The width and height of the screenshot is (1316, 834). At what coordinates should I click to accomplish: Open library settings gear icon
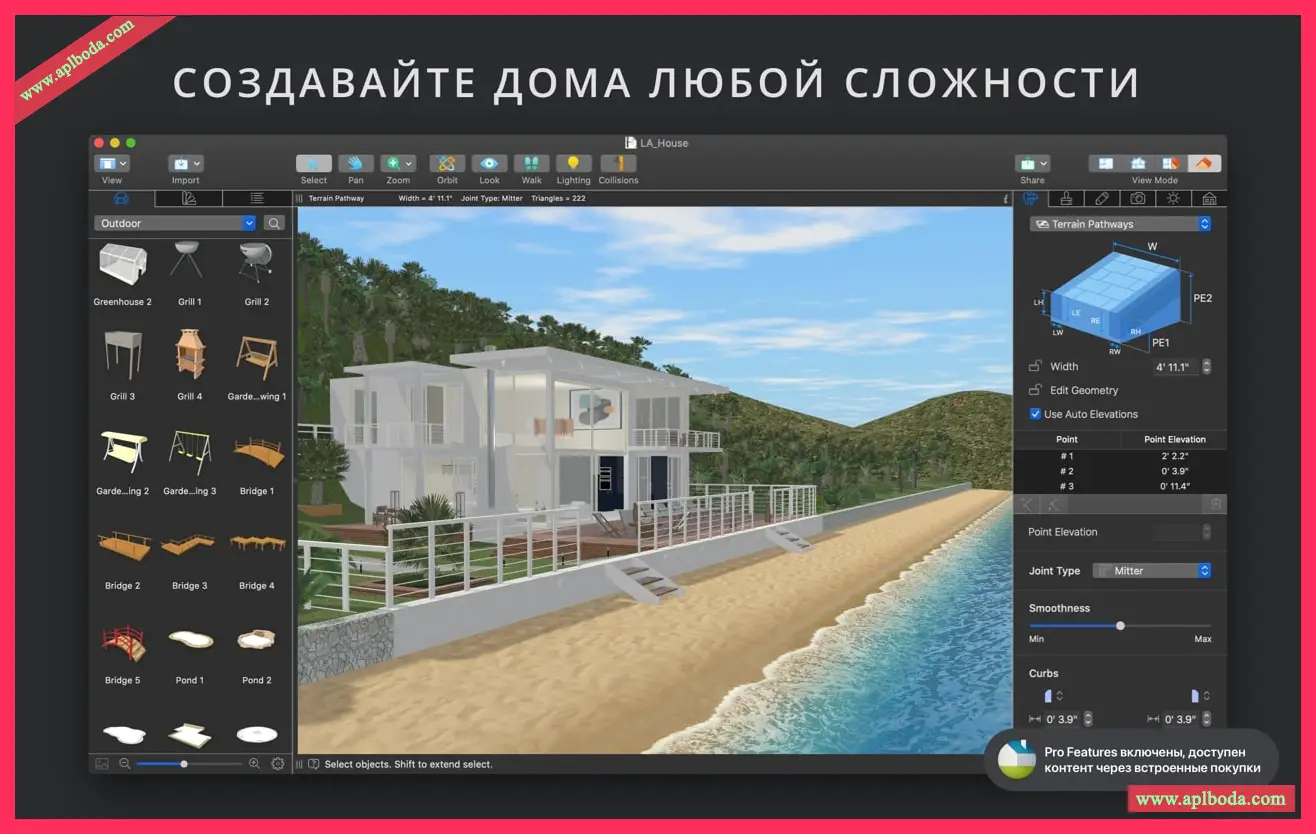click(277, 764)
